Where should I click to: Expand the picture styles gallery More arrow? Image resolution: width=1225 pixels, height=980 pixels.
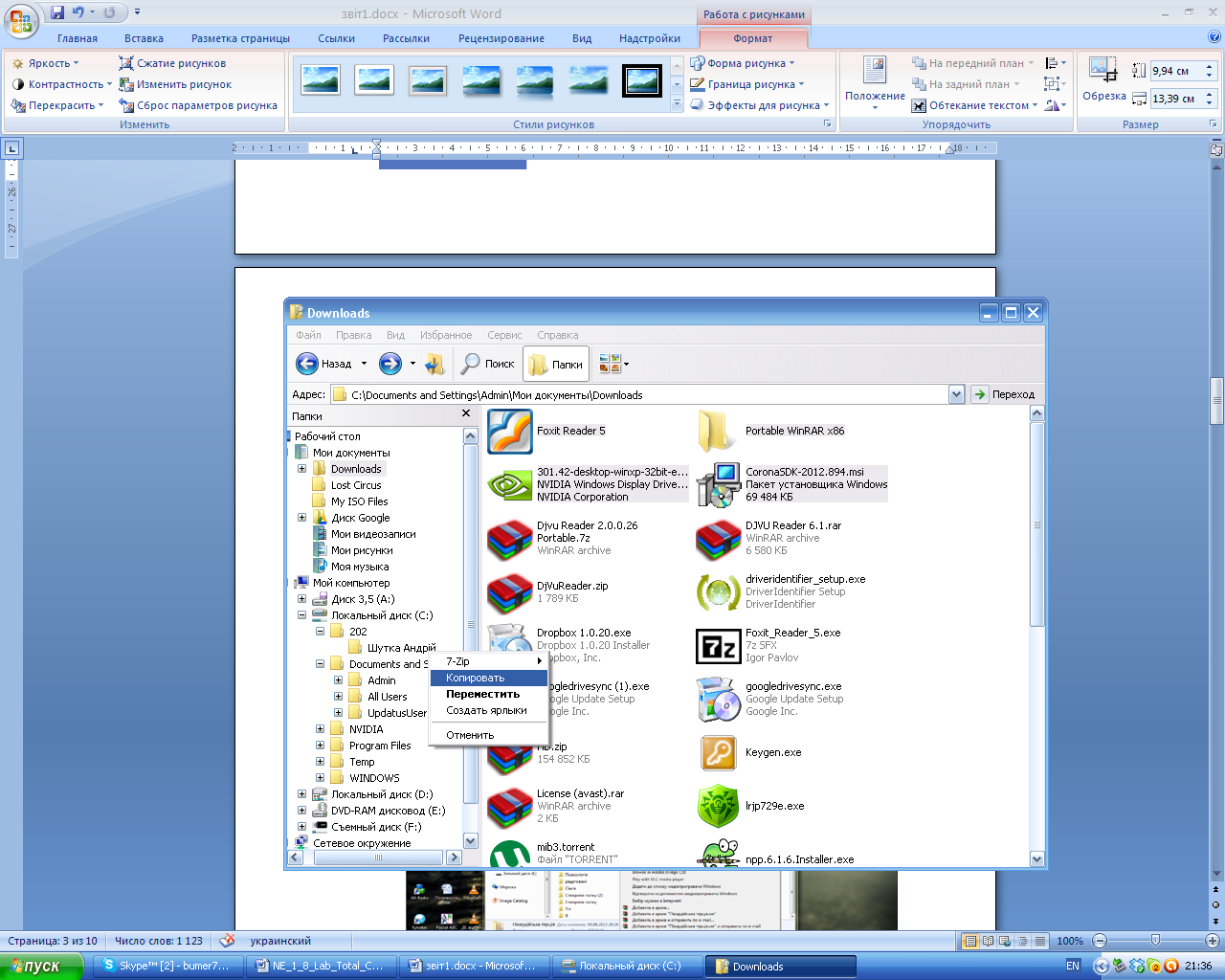tap(677, 101)
